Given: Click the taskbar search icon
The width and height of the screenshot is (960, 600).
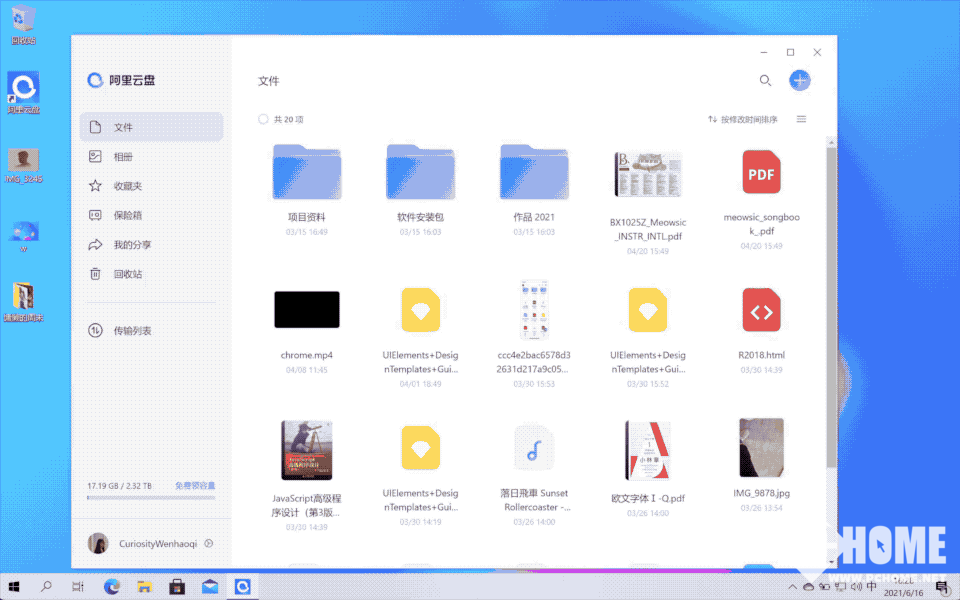Looking at the screenshot, I should (x=46, y=587).
